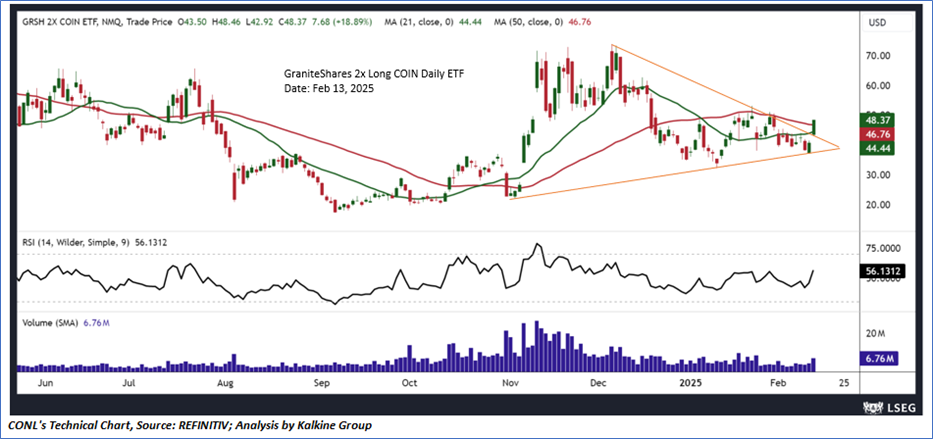Viewport: 933px width, 439px height.
Task: Click the MA (21, close, 0) indicator label
Action: coord(420,22)
